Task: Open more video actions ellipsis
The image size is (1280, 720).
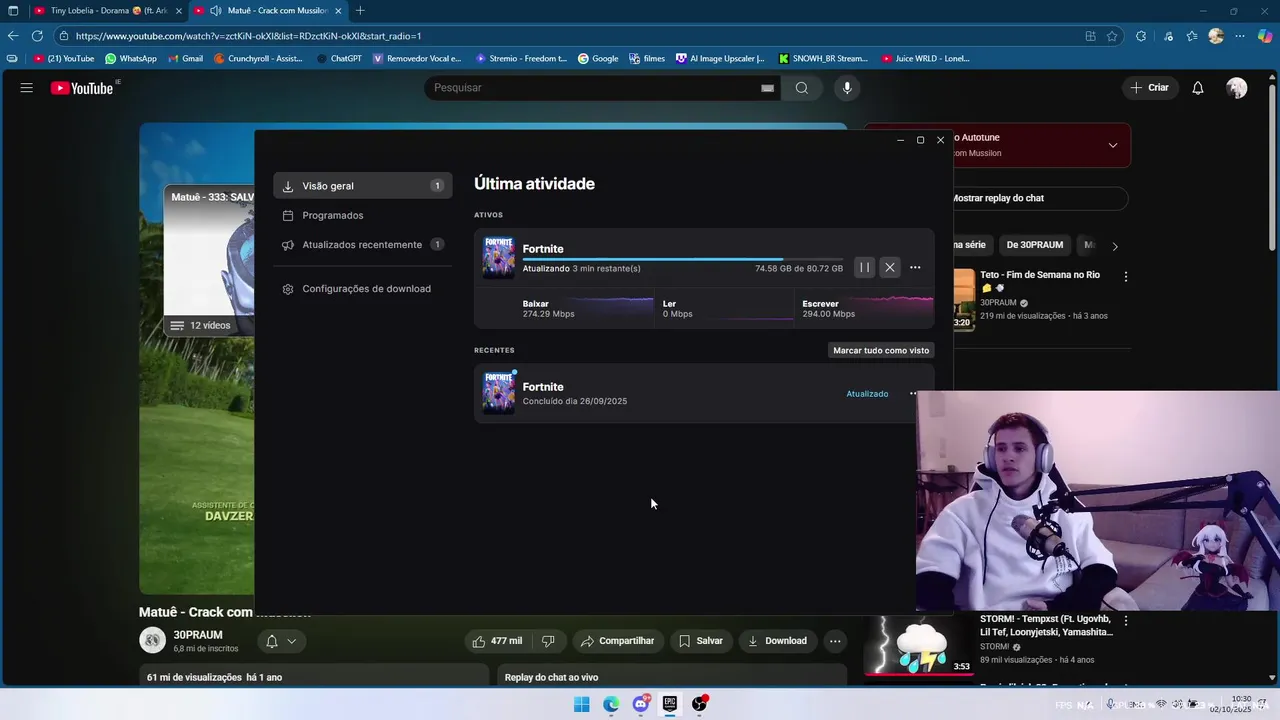Action: pos(835,641)
